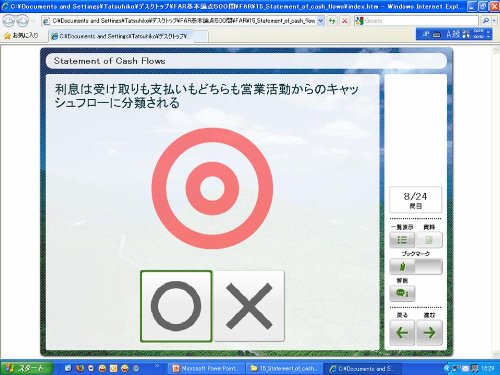Click the page scrollbar up arrow
This screenshot has height=375, width=500.
(495, 50)
